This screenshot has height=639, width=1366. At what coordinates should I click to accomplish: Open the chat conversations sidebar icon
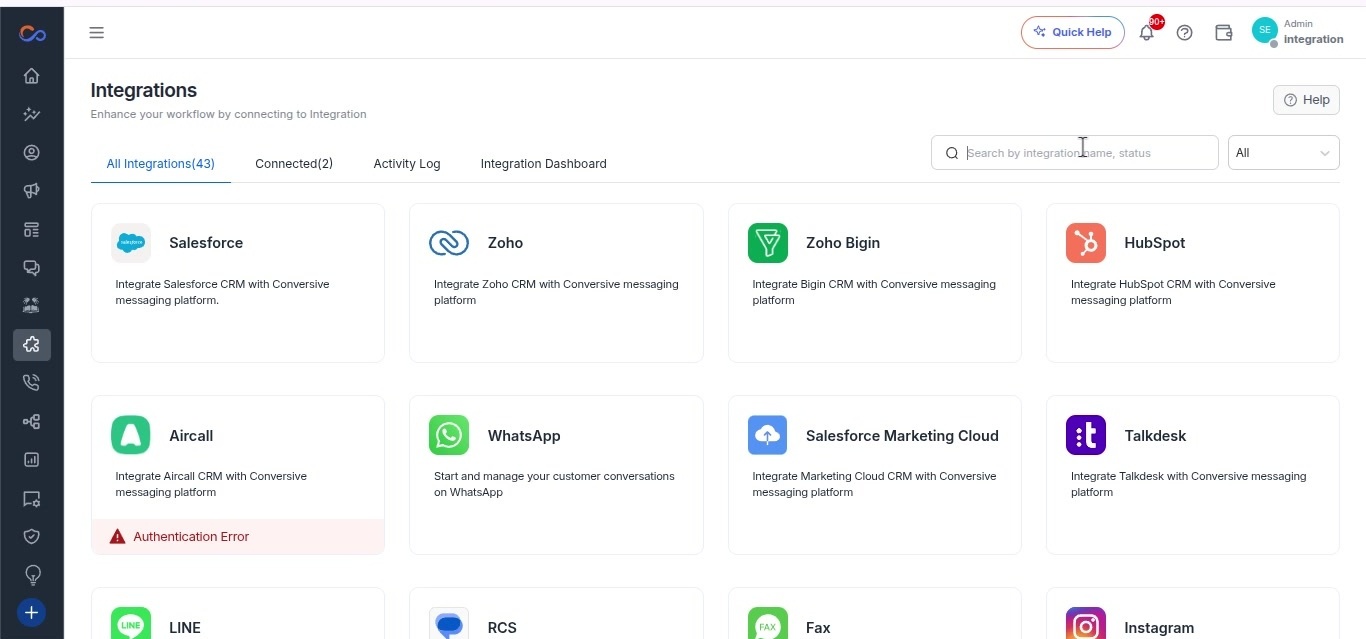(x=31, y=268)
